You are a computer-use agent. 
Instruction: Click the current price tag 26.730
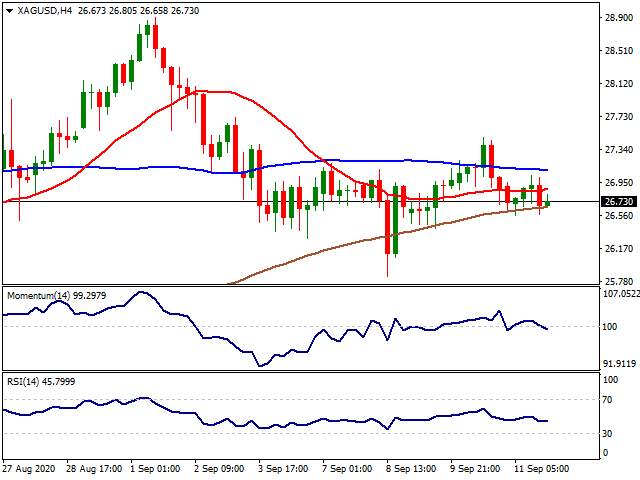(619, 202)
